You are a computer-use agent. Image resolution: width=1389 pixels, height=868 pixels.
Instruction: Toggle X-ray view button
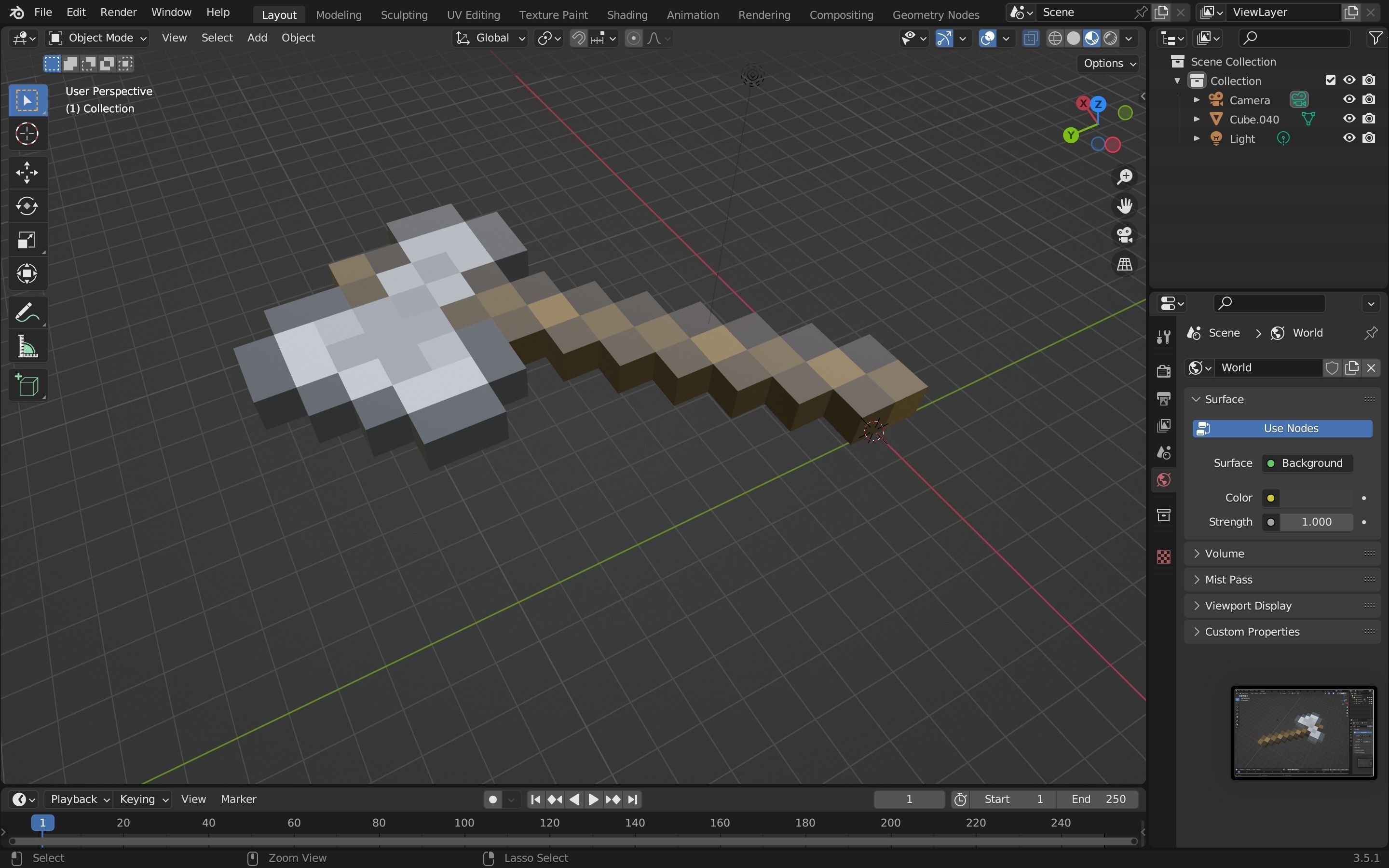click(1031, 38)
